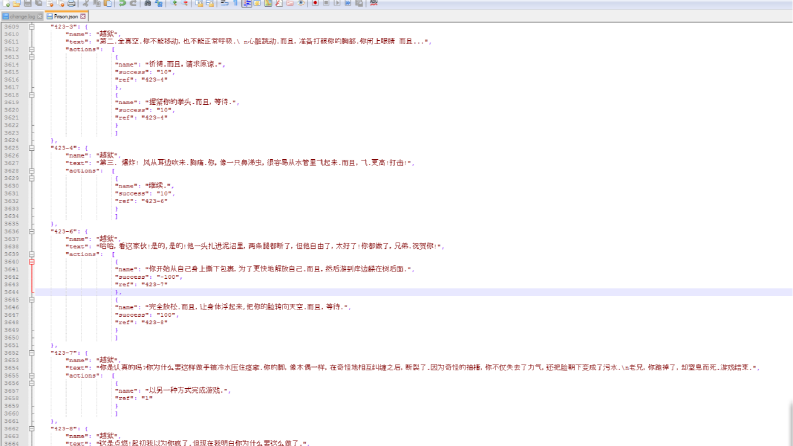Click line number 3644 in the margin
793x446 pixels.
click(x=12, y=292)
